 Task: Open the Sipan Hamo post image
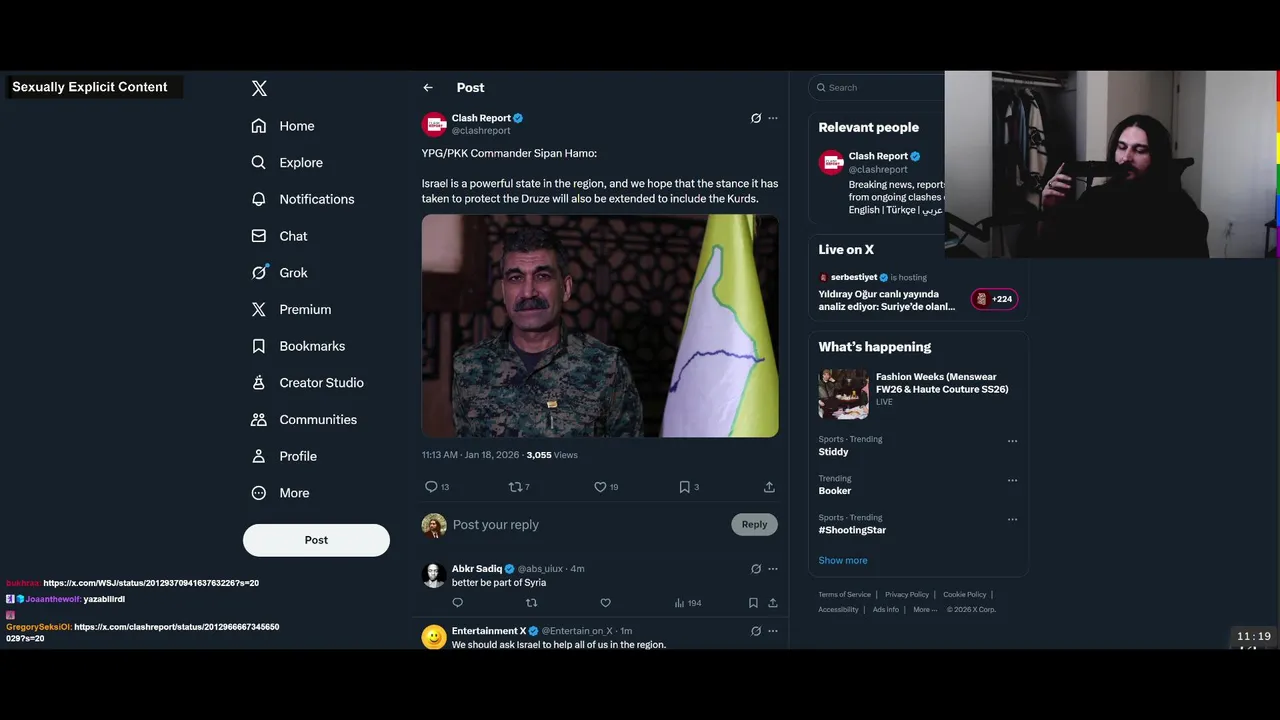pos(600,326)
